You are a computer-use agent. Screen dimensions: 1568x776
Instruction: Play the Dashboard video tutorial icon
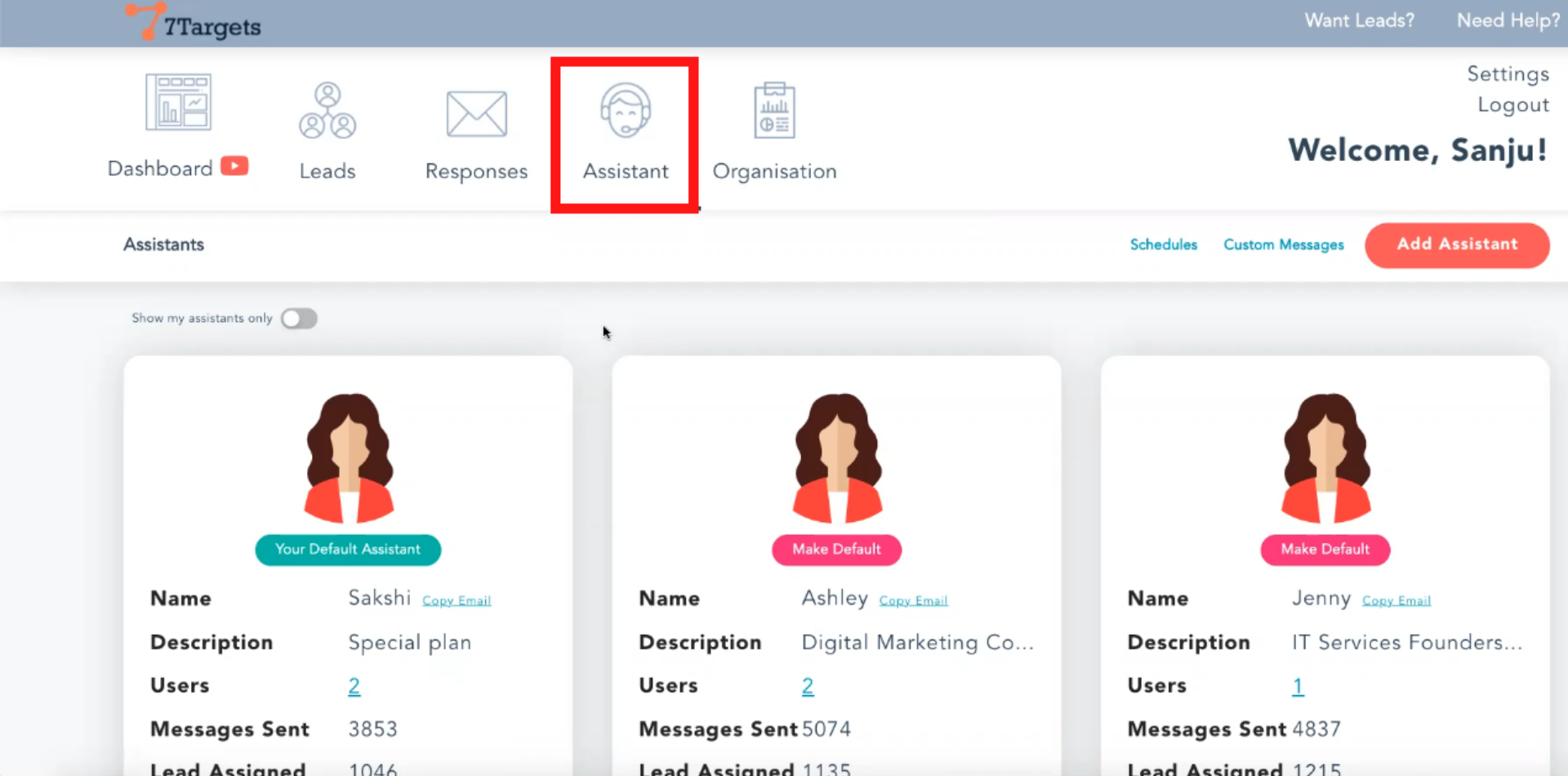pos(234,167)
